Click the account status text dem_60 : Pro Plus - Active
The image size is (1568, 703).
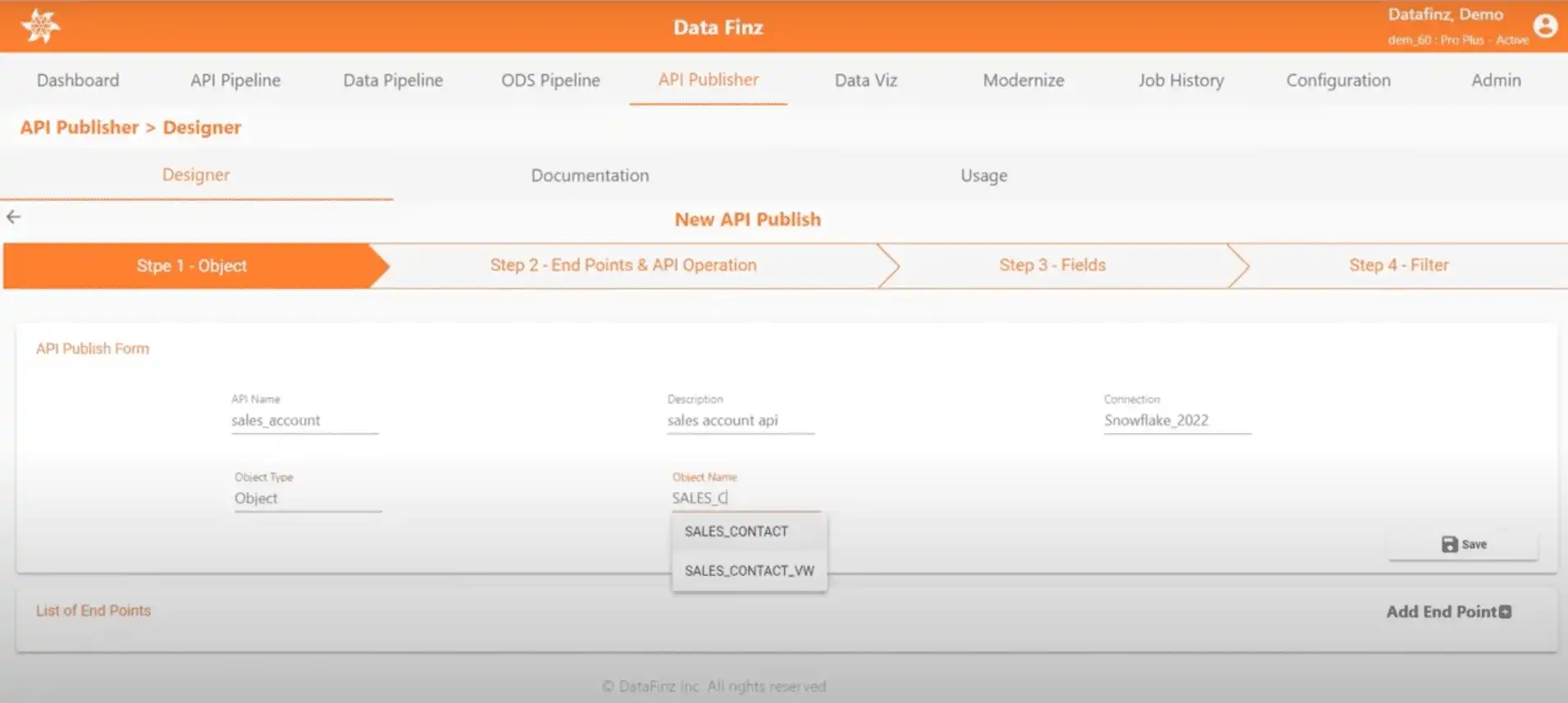[x=1458, y=39]
